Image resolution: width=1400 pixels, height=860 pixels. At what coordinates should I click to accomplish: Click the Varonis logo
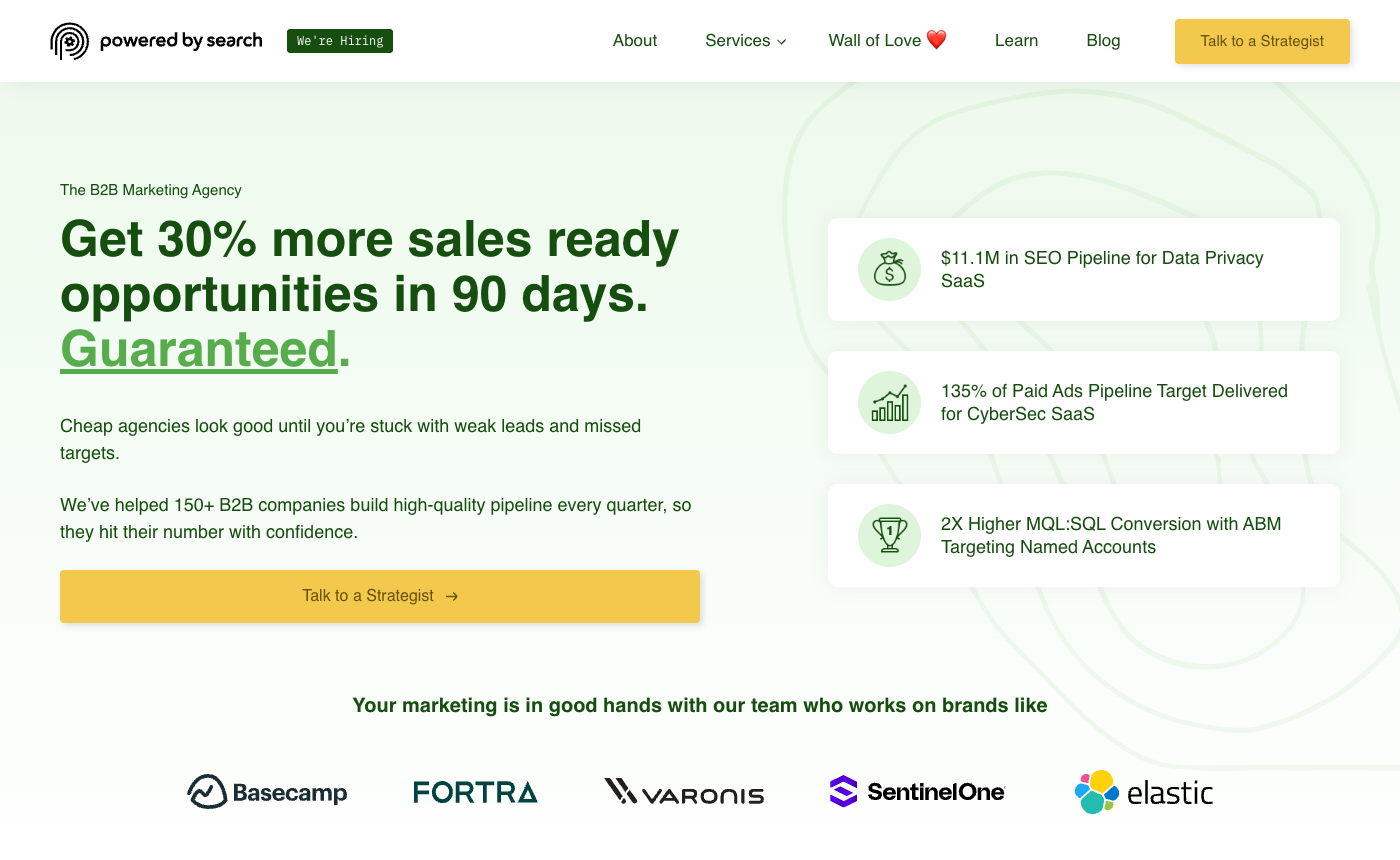pyautogui.click(x=684, y=792)
